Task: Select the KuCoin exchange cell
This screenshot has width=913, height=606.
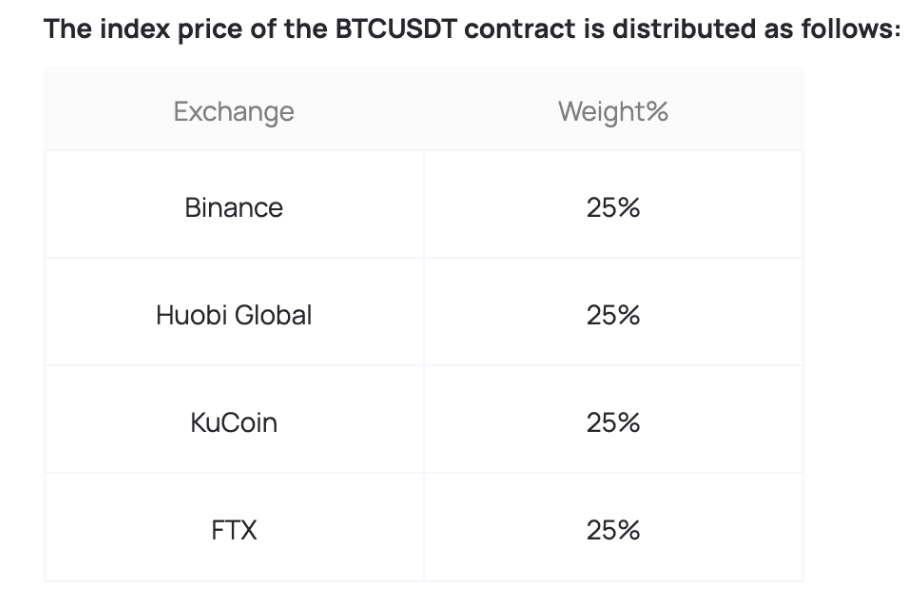Action: [x=233, y=423]
